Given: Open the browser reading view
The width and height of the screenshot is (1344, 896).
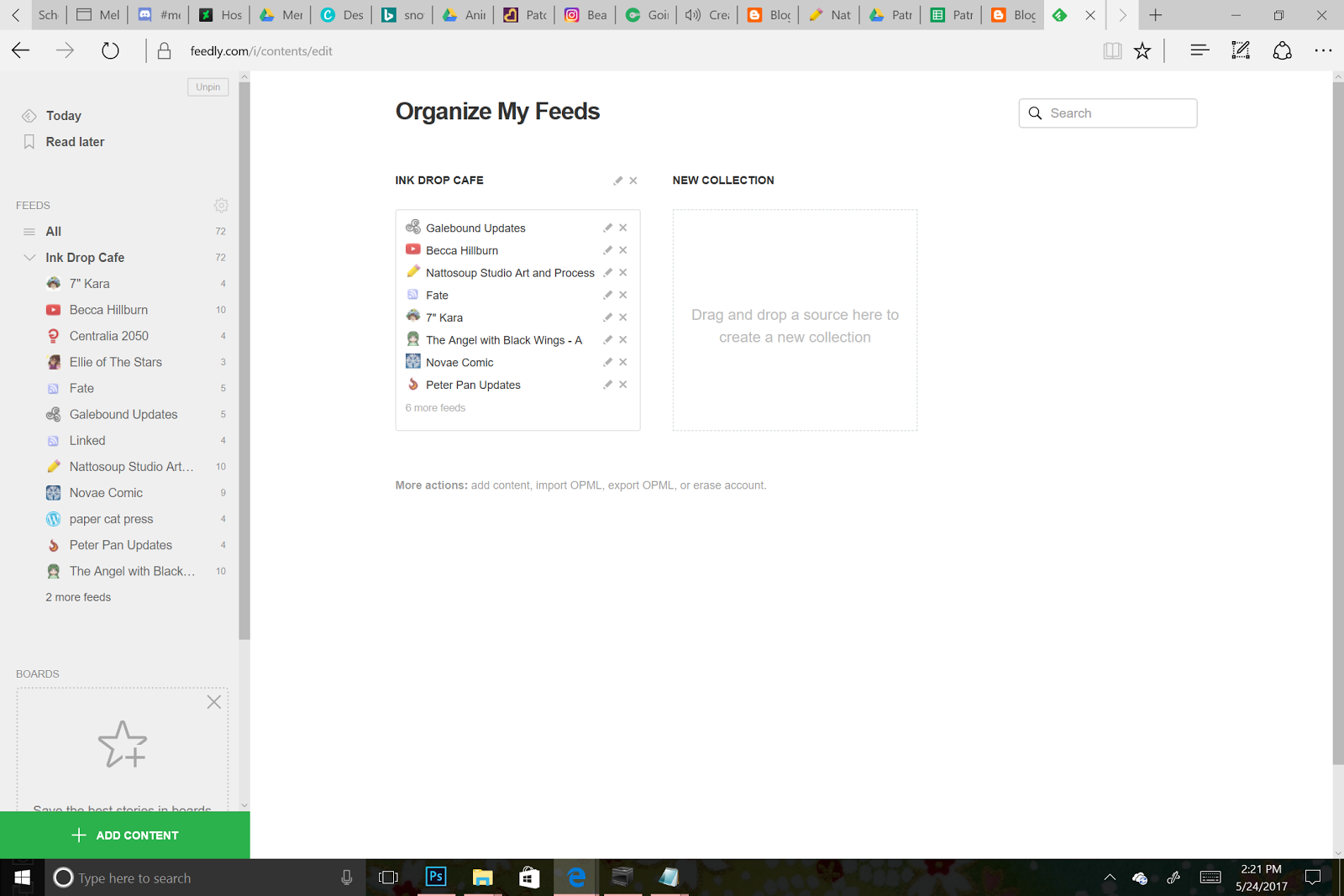Looking at the screenshot, I should pos(1112,51).
